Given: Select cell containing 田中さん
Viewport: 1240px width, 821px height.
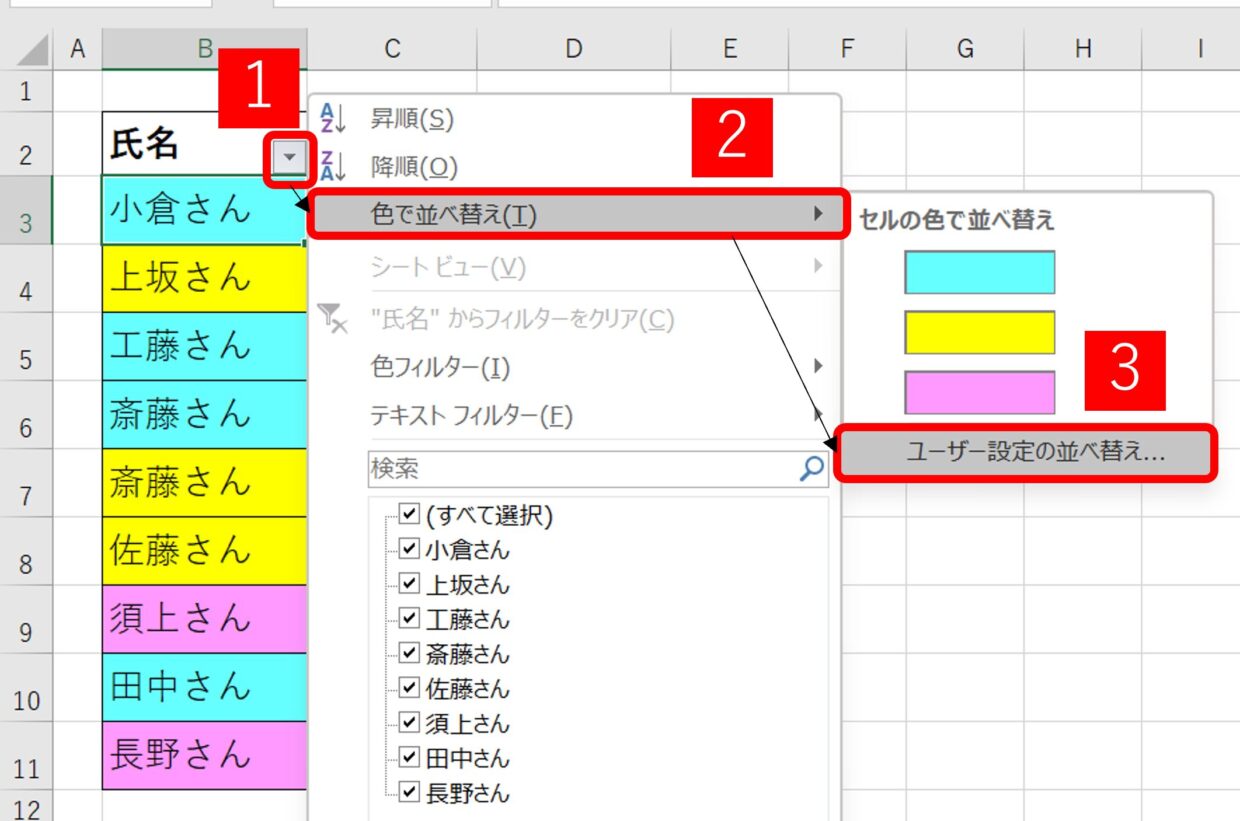Looking at the screenshot, I should click(204, 686).
